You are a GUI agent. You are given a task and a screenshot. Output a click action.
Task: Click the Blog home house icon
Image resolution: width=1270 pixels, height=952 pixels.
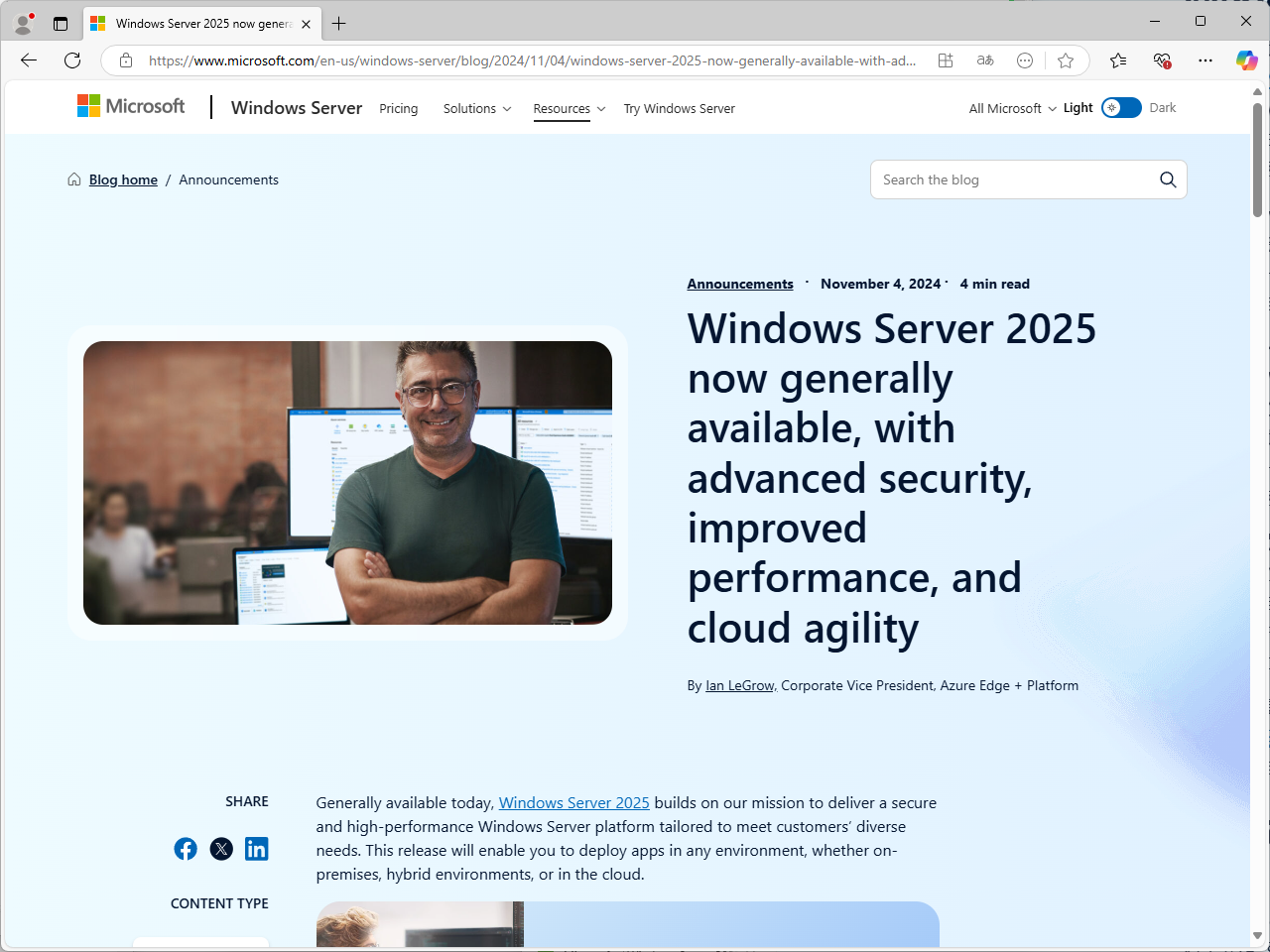click(x=73, y=179)
